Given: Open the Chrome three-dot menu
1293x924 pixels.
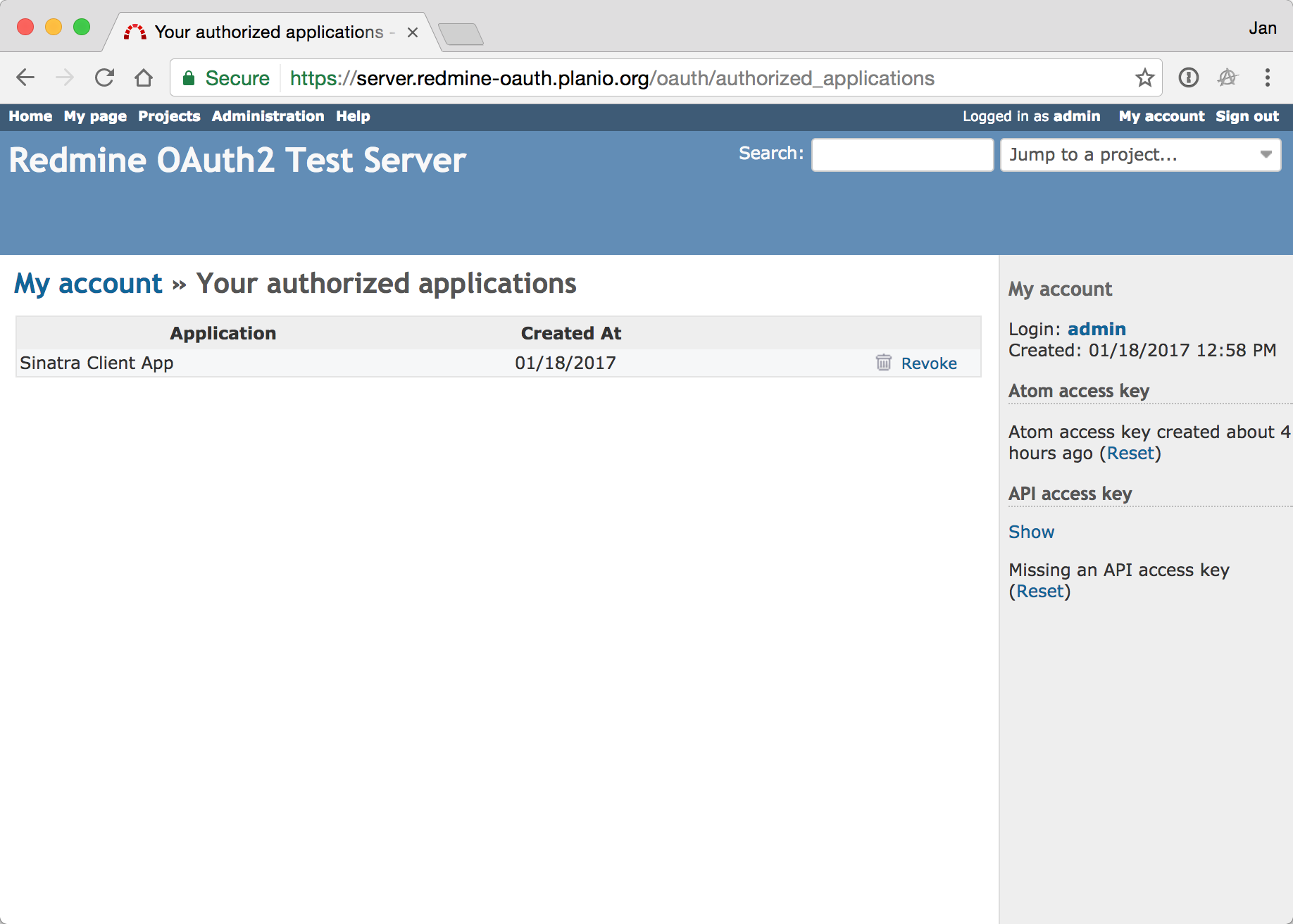Looking at the screenshot, I should coord(1267,77).
